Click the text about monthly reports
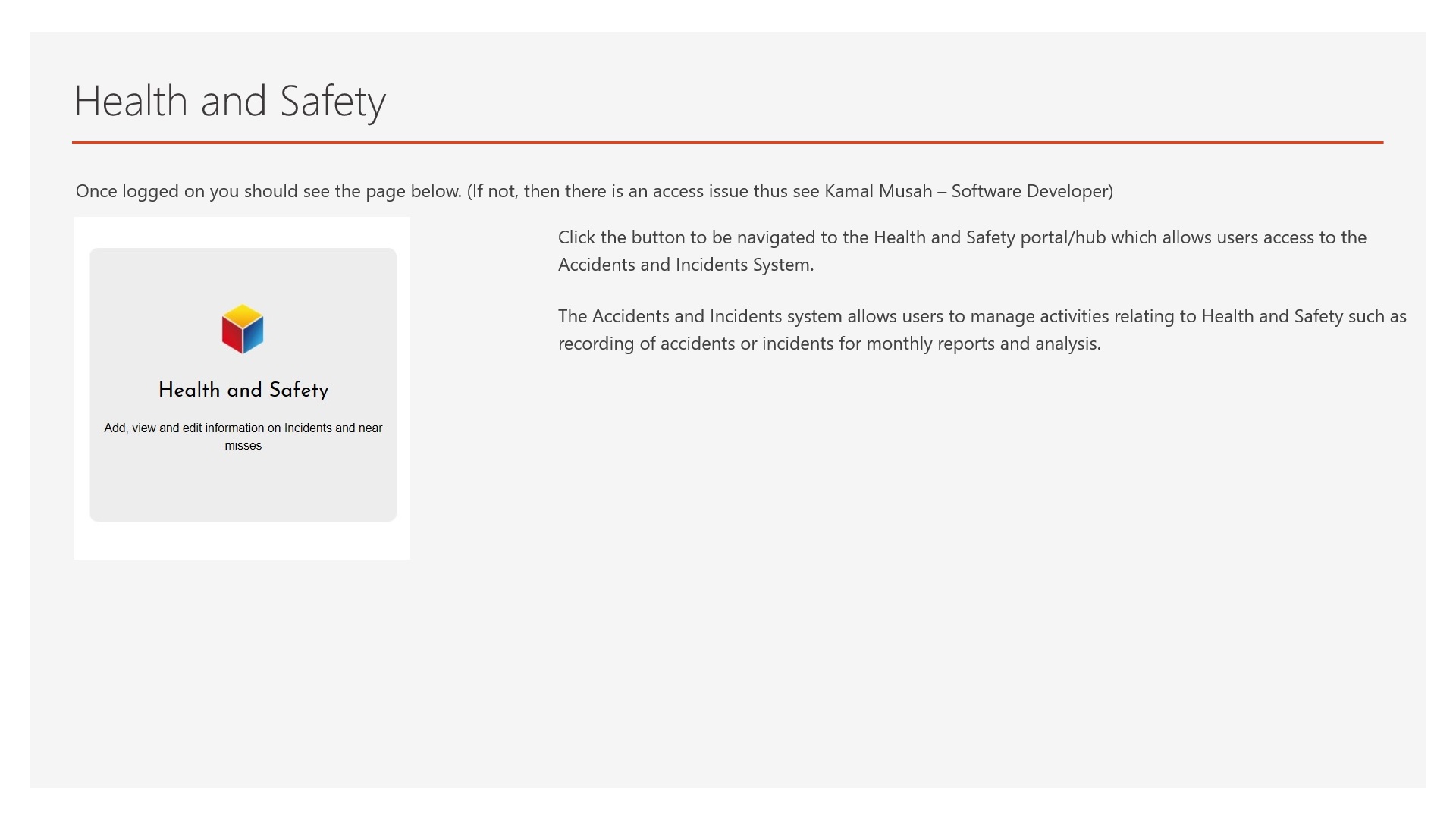Screen dimensions: 1456x819 click(830, 344)
